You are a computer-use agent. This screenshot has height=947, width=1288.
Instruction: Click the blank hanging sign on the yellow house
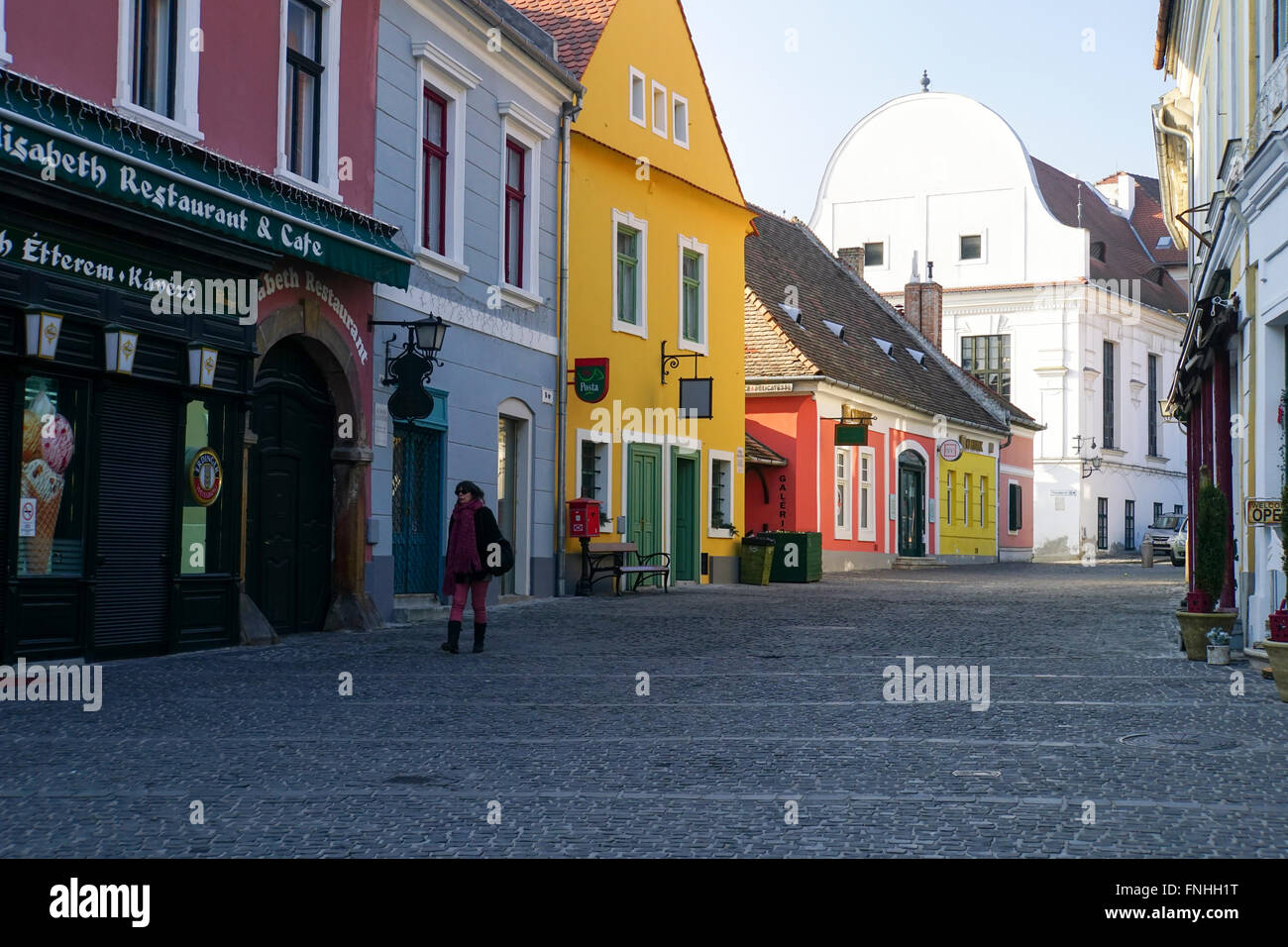(x=696, y=397)
